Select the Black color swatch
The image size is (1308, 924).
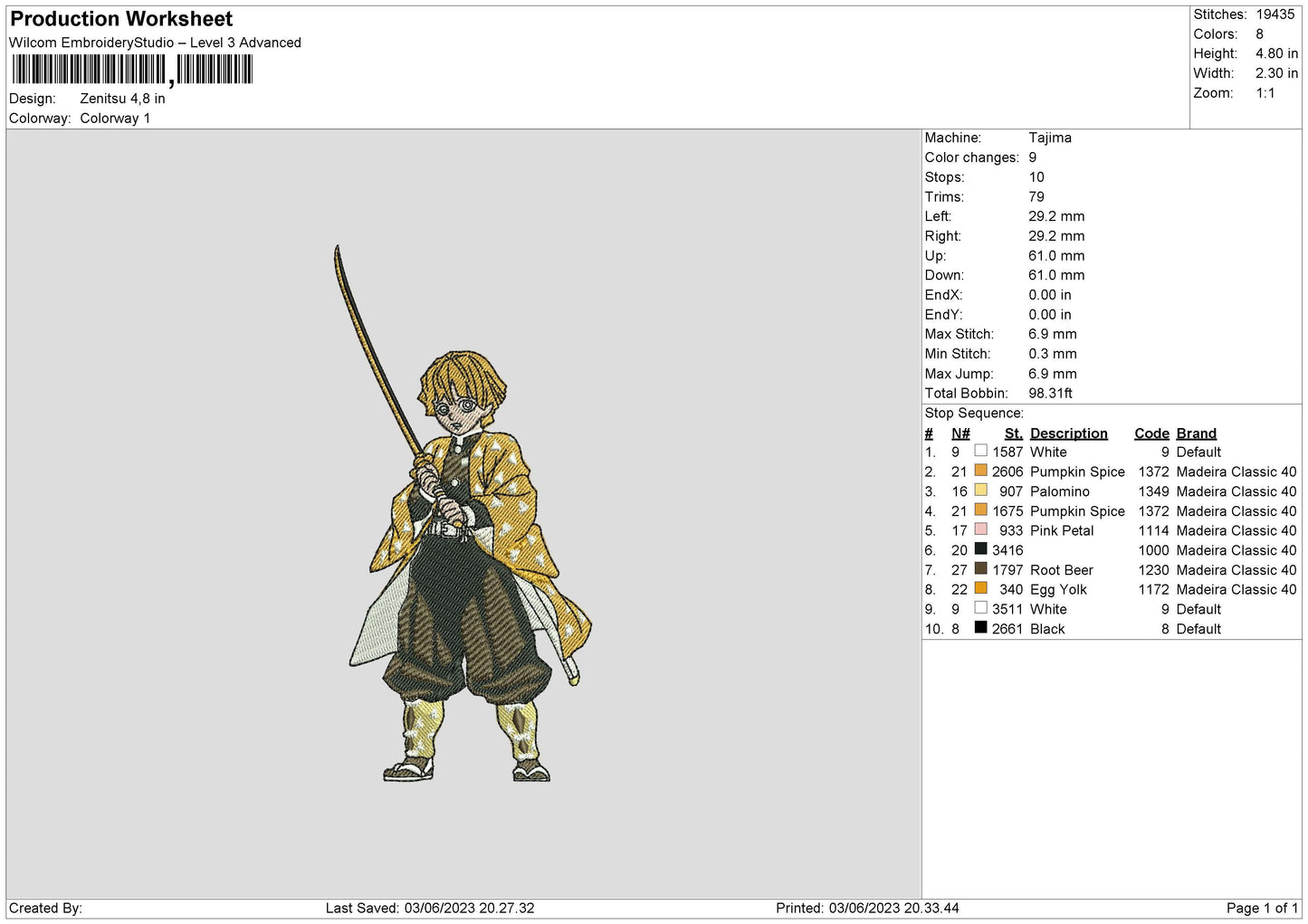click(980, 628)
